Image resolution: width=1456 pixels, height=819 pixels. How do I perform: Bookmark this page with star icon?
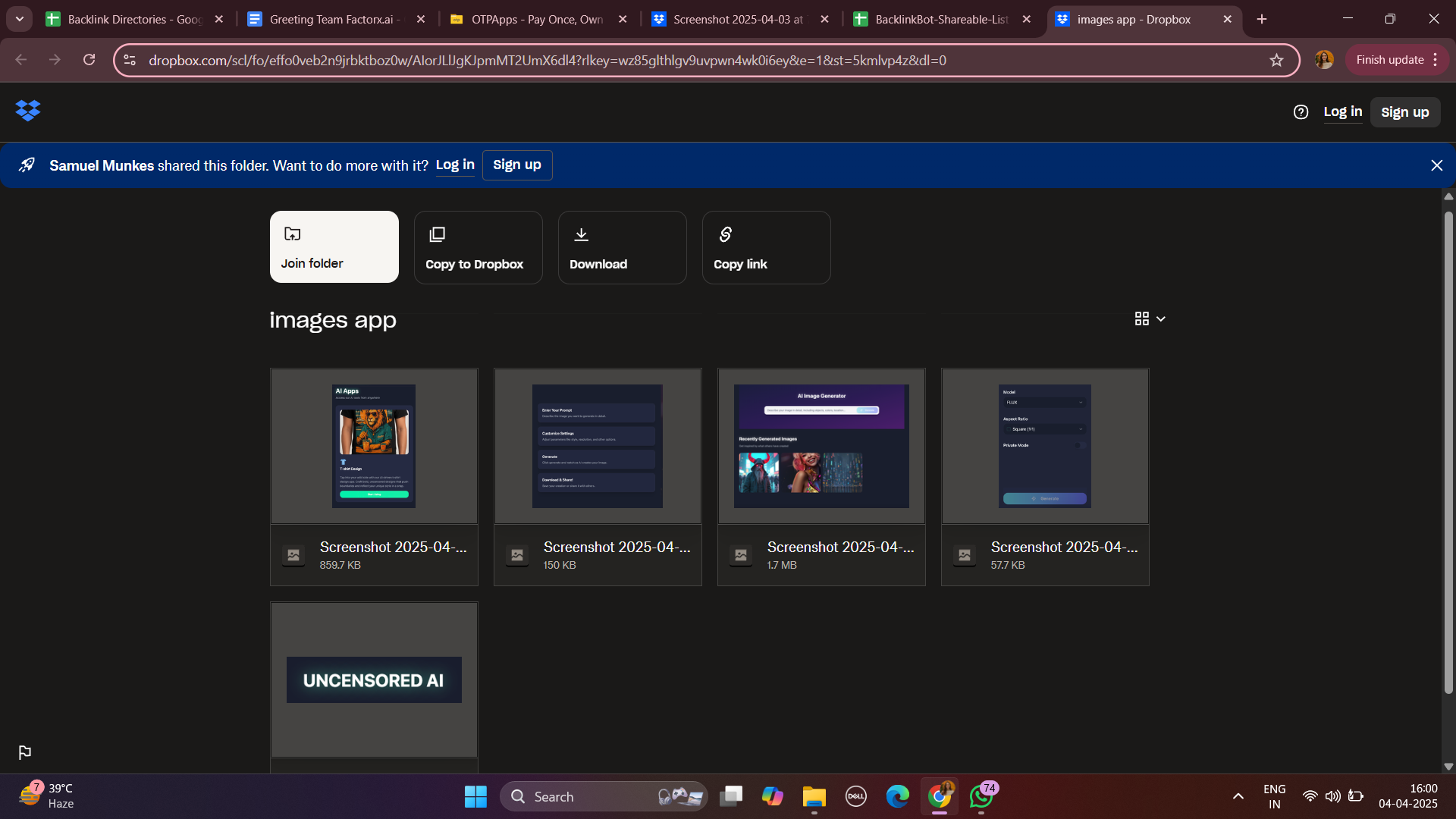tap(1276, 60)
